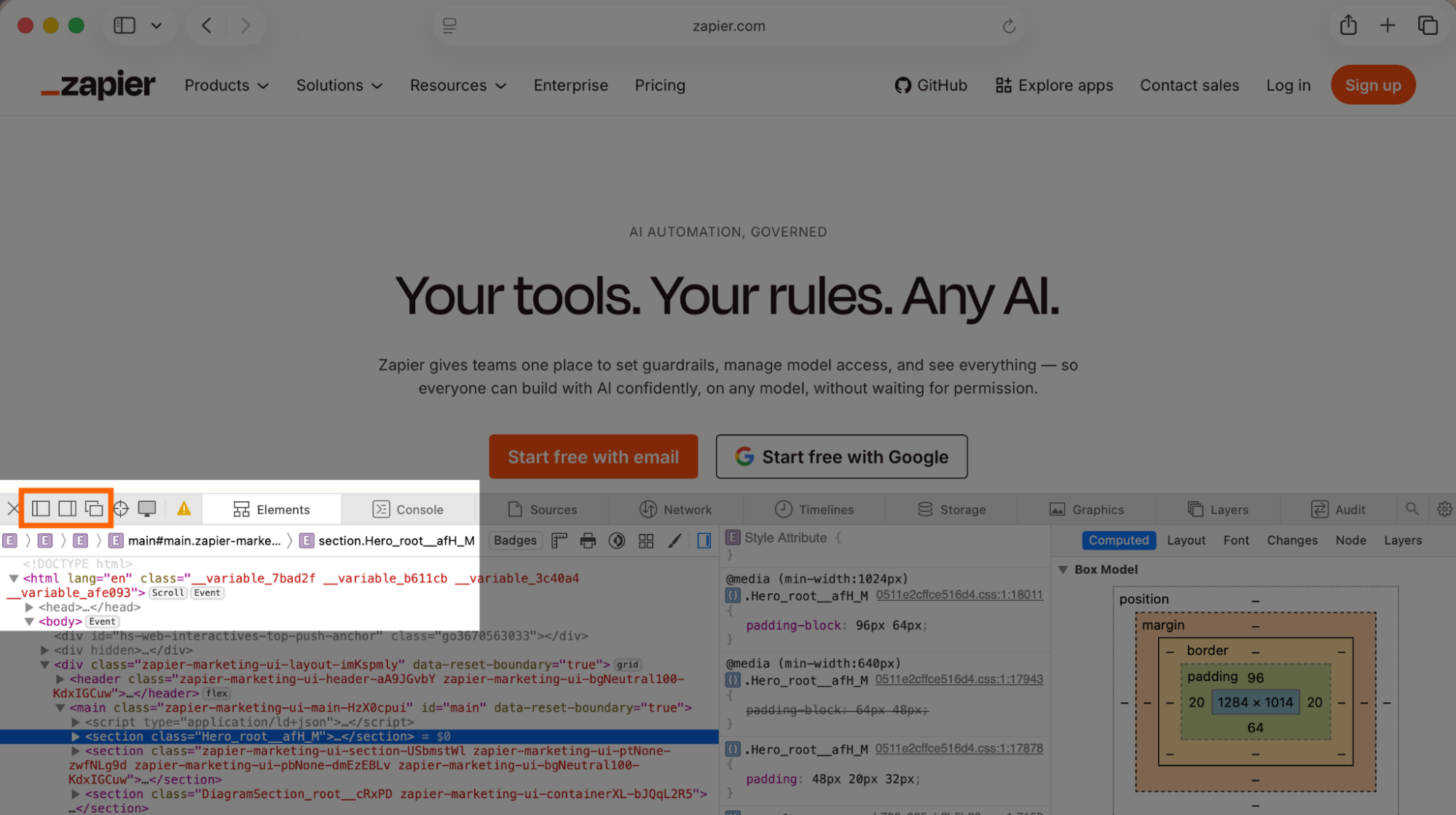The image size is (1456, 815).
Task: Dock Web Inspector to the right side
Action: [x=67, y=508]
